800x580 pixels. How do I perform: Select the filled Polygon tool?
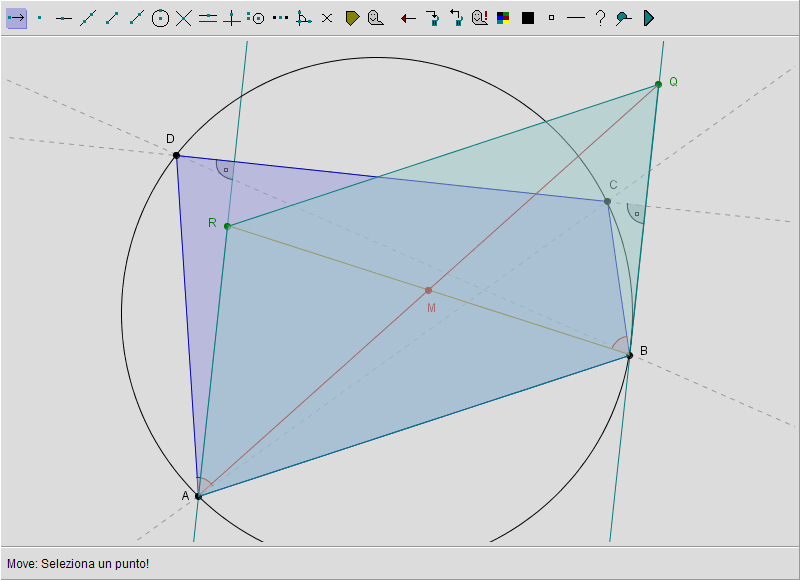tap(352, 18)
